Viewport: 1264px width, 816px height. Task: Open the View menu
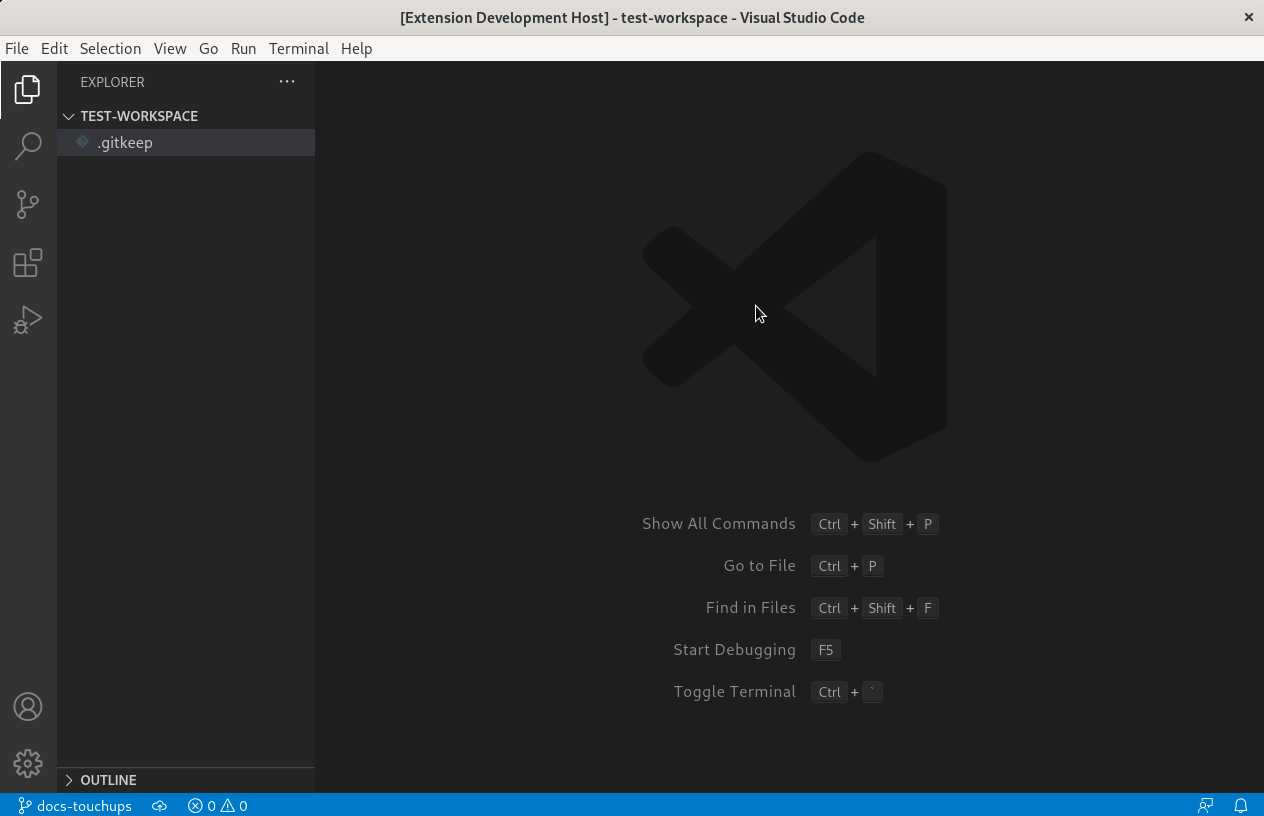(x=170, y=48)
